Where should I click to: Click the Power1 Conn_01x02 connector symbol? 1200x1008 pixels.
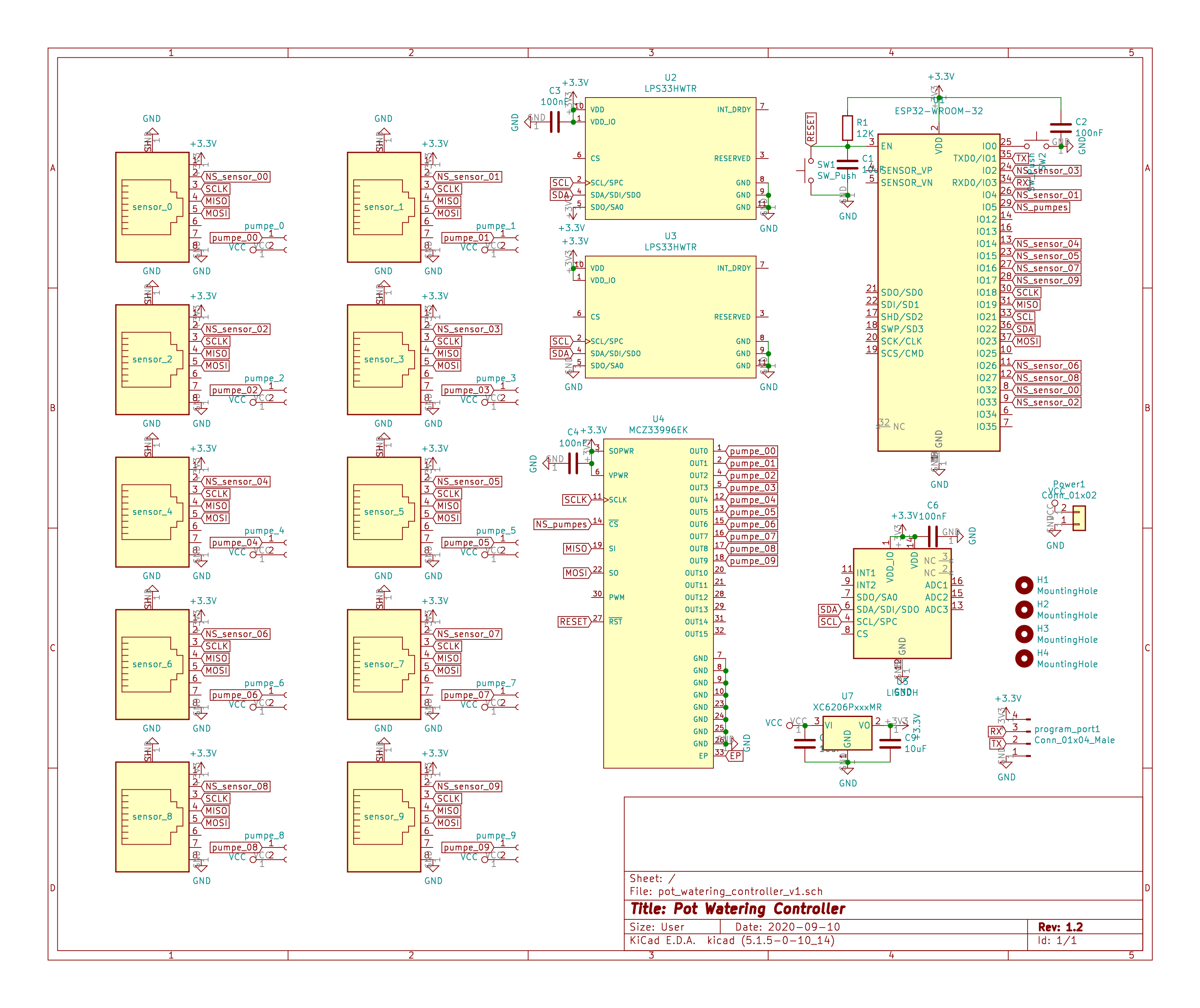[1079, 519]
